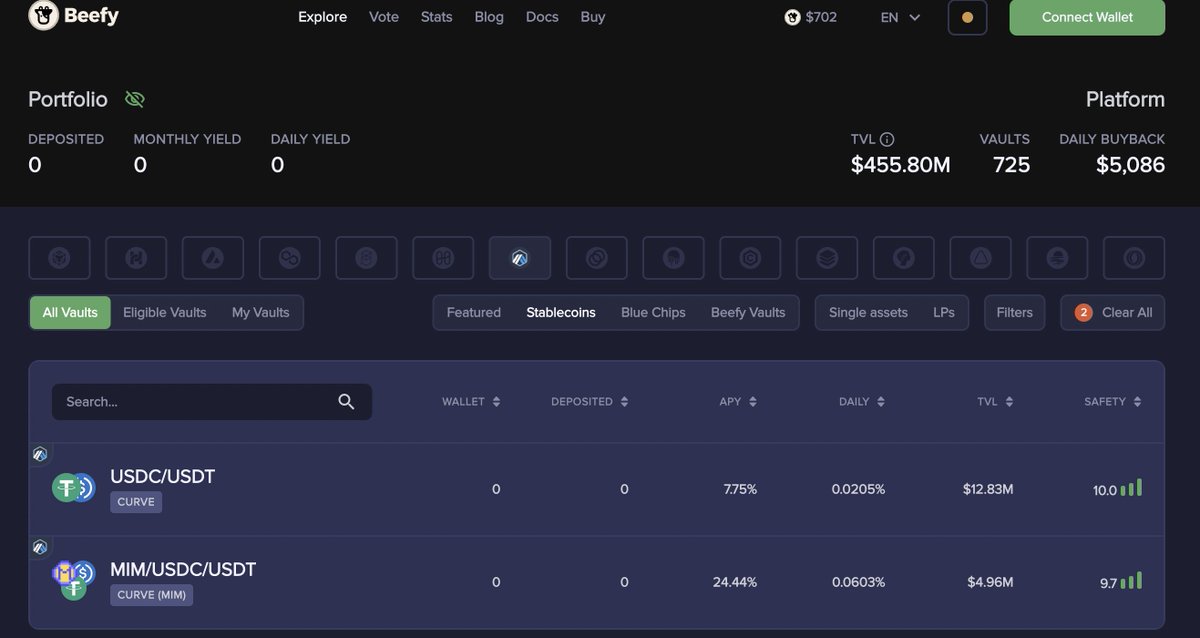The image size is (1200, 638).
Task: Open the TVL info tooltip icon
Action: pyautogui.click(x=887, y=139)
